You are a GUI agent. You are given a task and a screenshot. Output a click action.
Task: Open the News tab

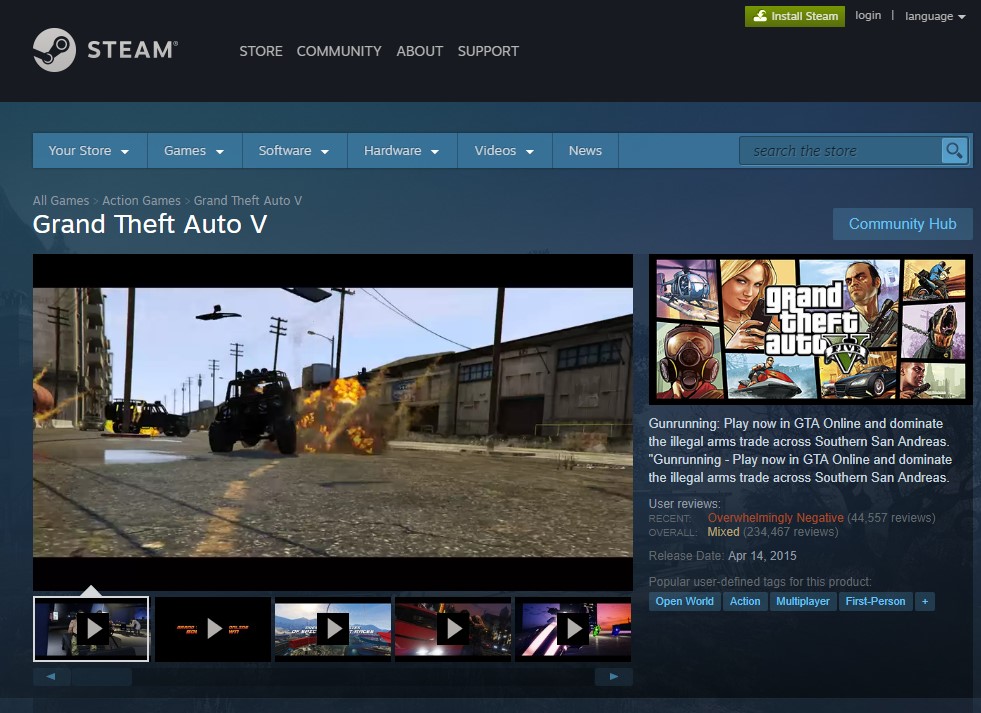coord(585,151)
